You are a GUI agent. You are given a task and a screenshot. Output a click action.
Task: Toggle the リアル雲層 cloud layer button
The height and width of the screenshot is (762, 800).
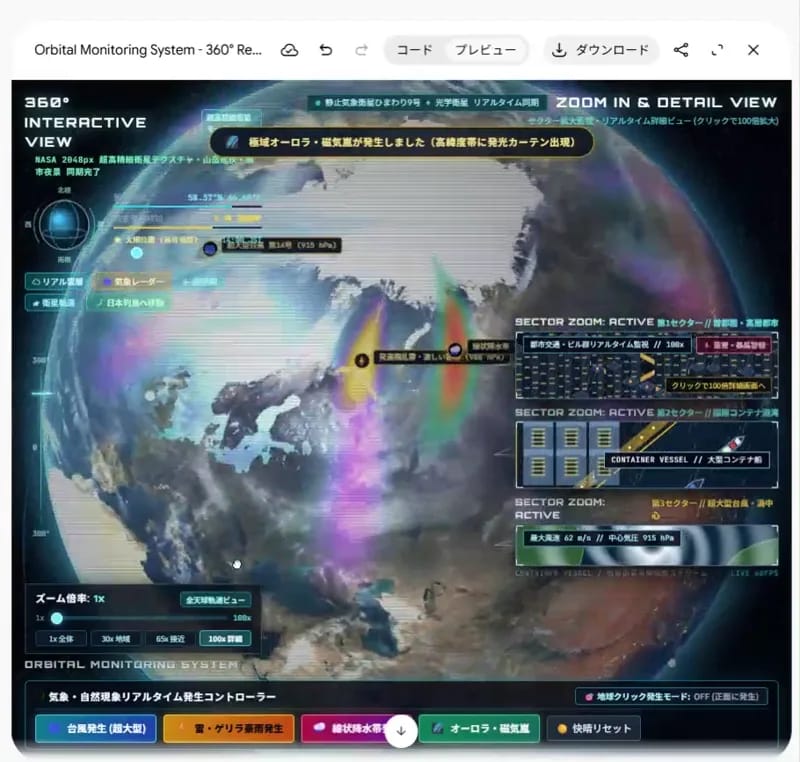(57, 282)
